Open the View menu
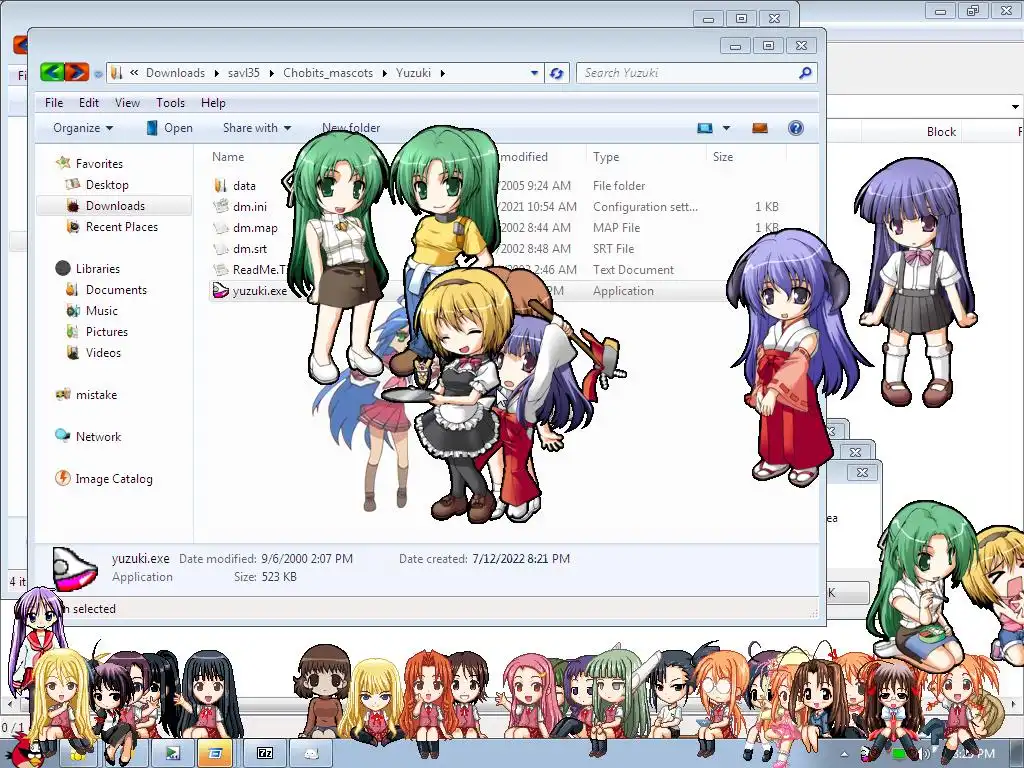 (x=127, y=103)
